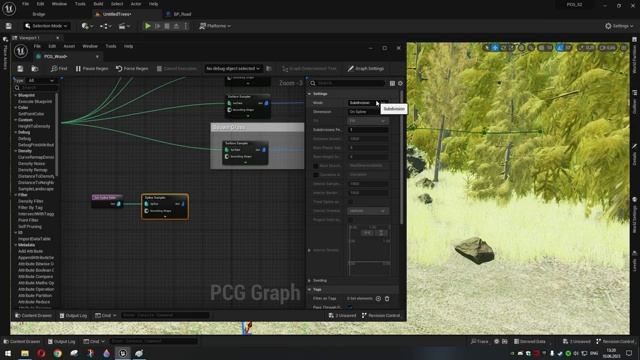
Task: Toggle the first checkbox below the numeric fields
Action: click(316, 166)
